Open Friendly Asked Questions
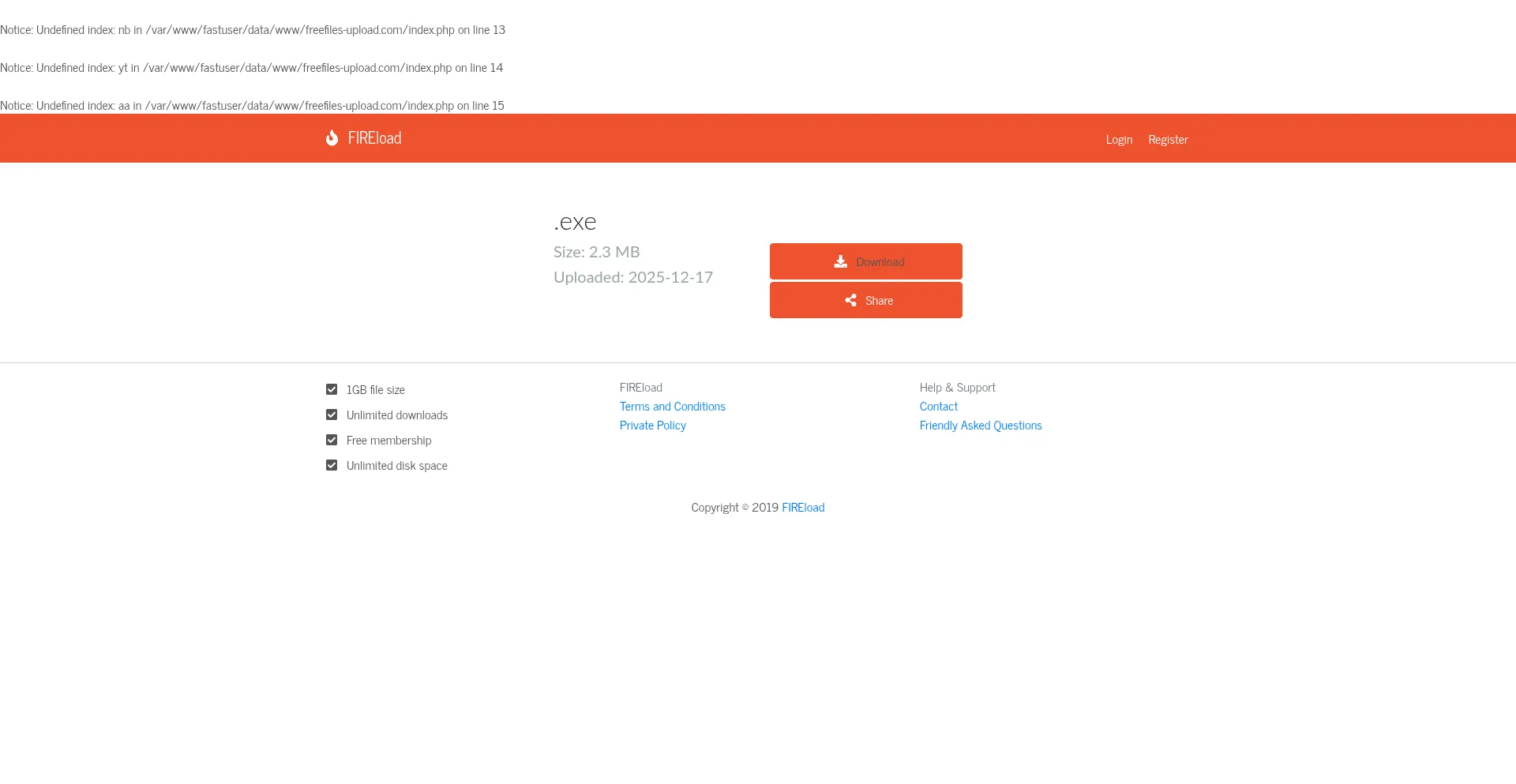Screen dimensions: 1516x784 [x=980, y=425]
